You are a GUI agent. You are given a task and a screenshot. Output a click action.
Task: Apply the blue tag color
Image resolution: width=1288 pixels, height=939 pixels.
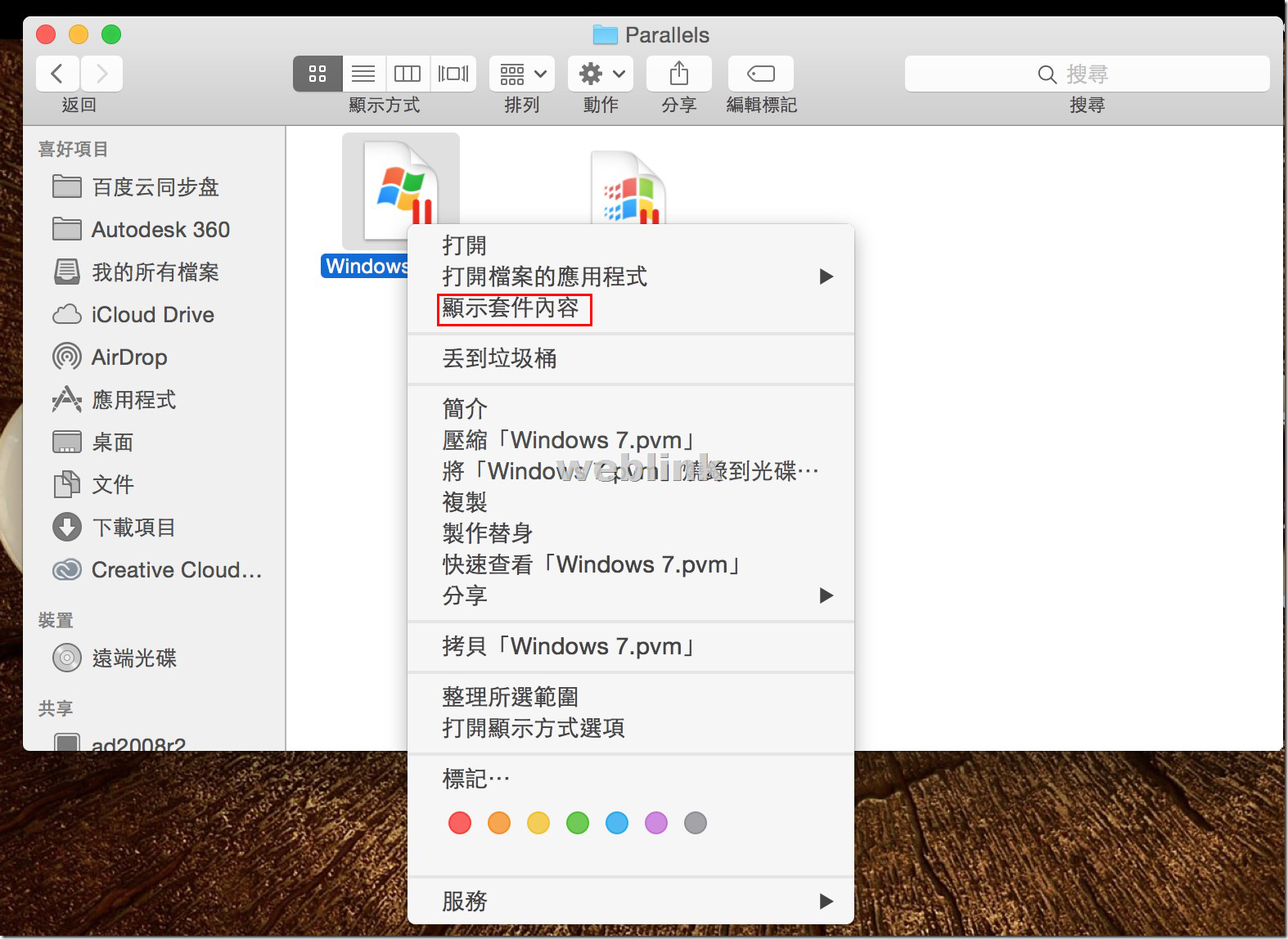[x=617, y=823]
